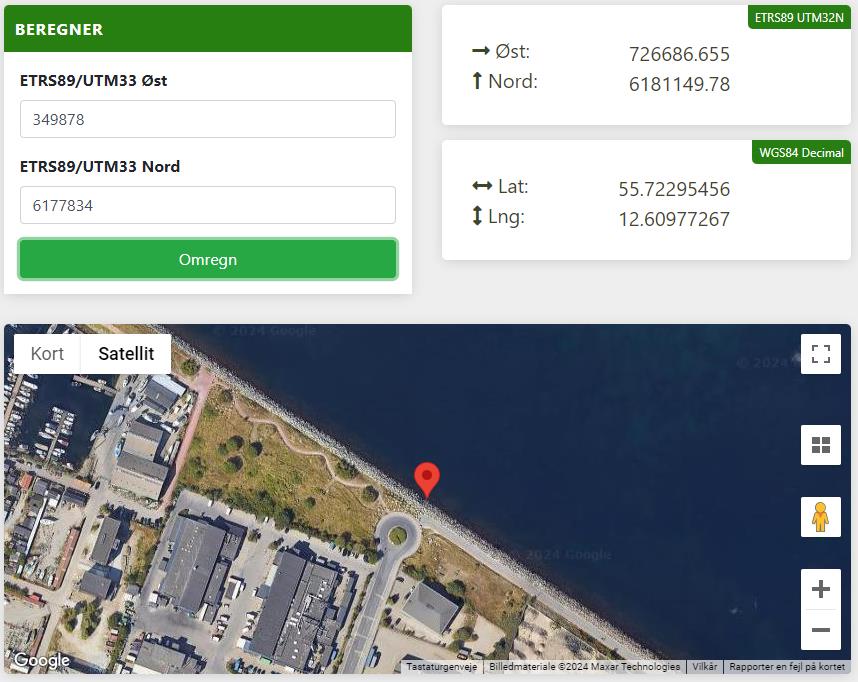Select the Street View pegman icon
858x682 pixels.
click(x=820, y=517)
